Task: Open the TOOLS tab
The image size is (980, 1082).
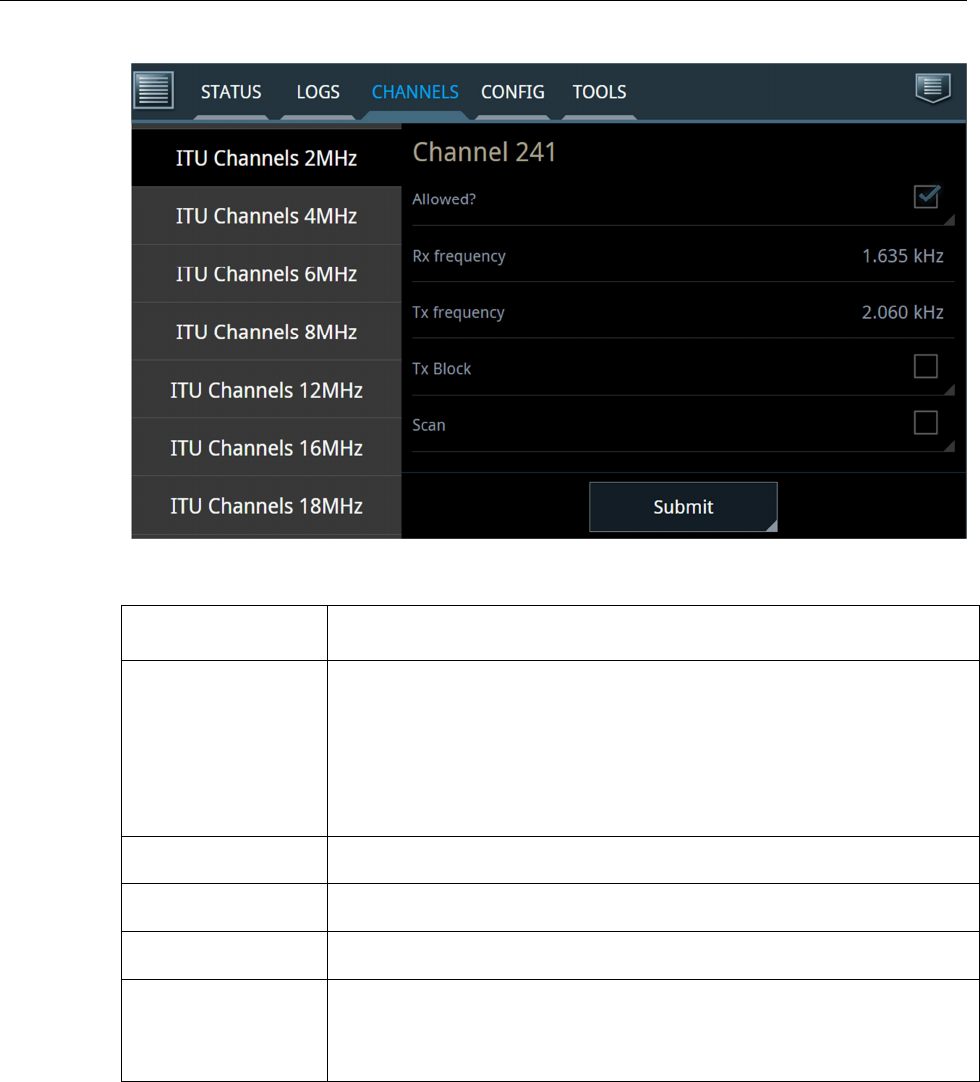Action: [600, 92]
